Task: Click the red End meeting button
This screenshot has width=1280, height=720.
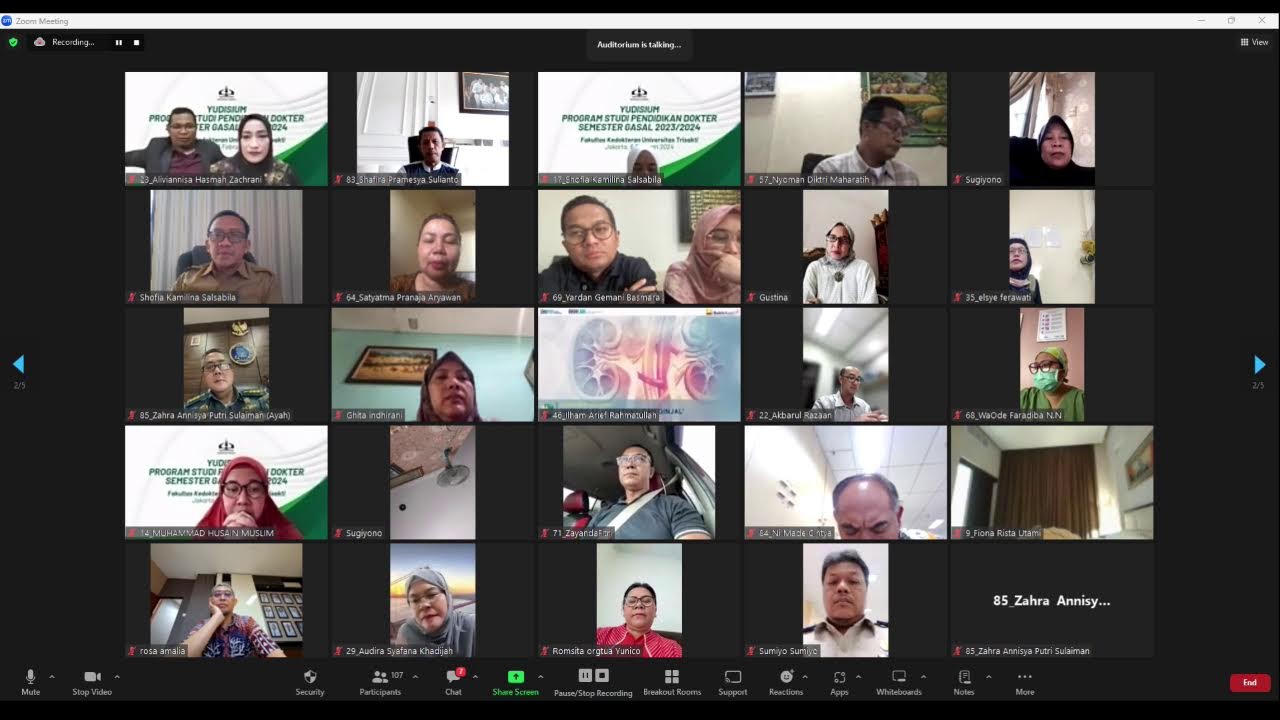Action: [1250, 683]
